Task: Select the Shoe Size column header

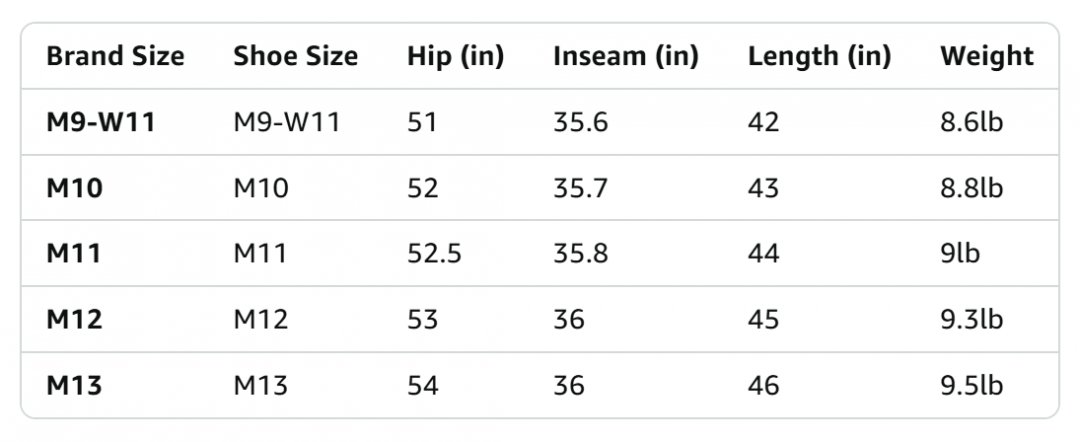Action: 295,56
